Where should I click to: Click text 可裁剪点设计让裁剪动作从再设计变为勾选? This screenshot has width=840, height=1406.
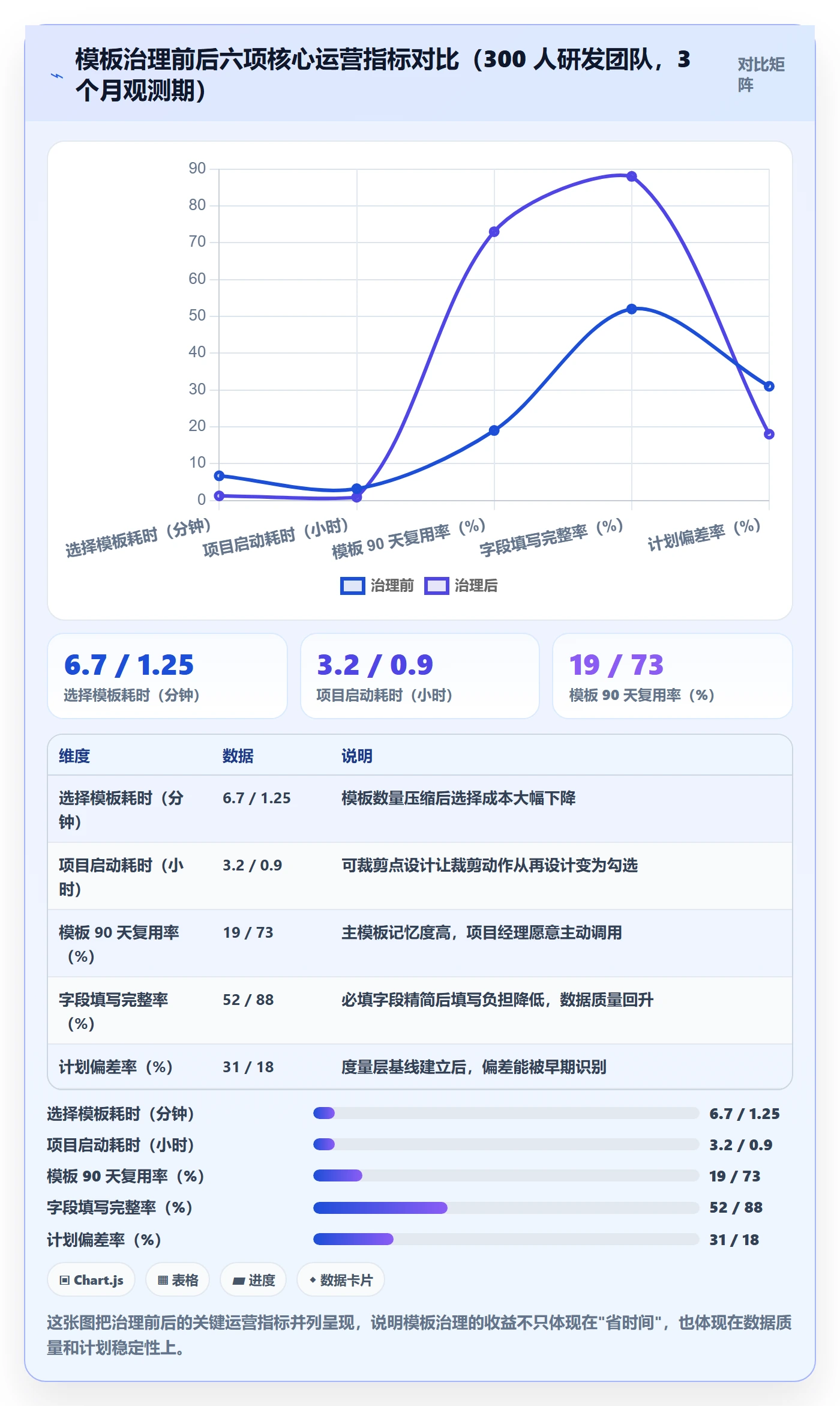[x=490, y=865]
